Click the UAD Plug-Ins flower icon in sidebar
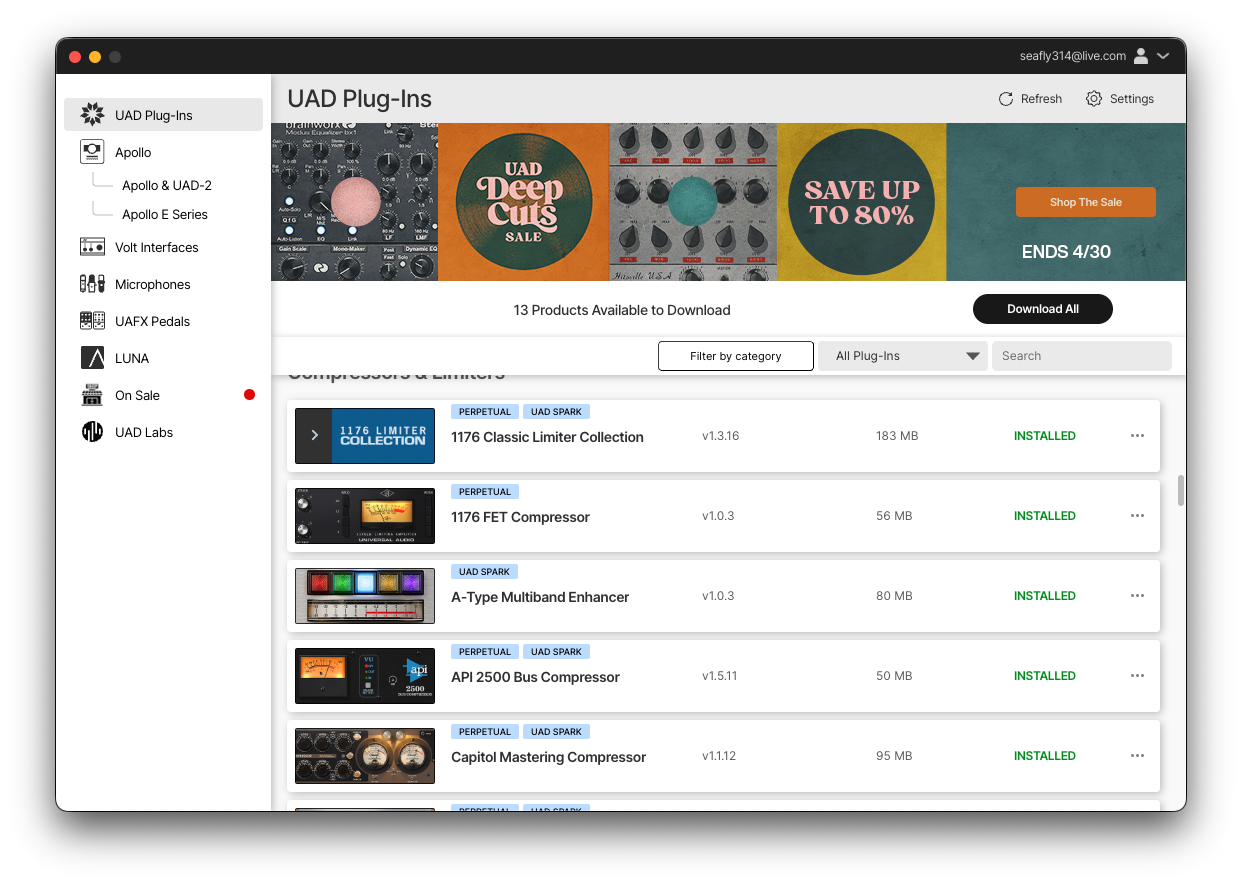The width and height of the screenshot is (1242, 885). (93, 114)
